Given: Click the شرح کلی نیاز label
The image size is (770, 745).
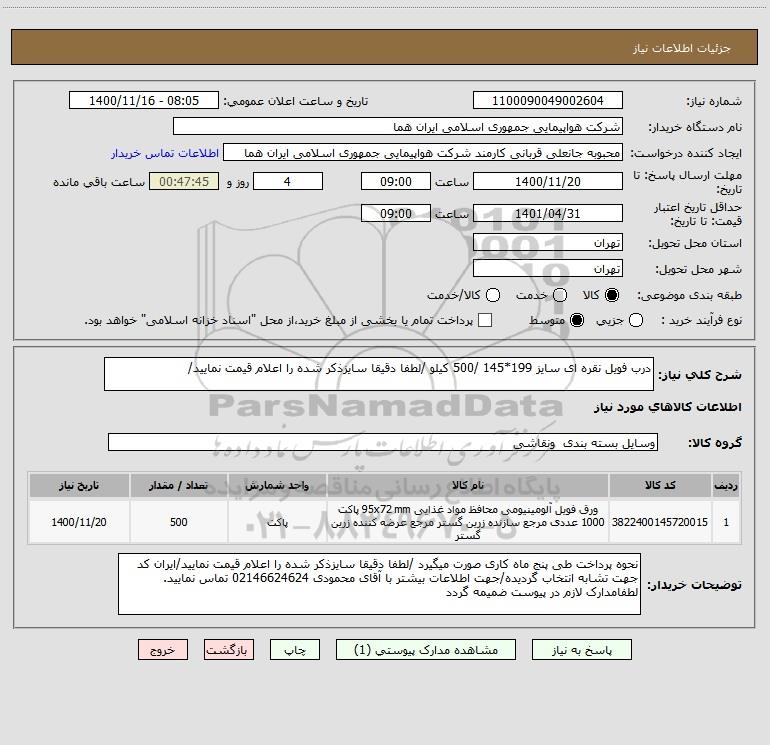Looking at the screenshot, I should coord(700,375).
